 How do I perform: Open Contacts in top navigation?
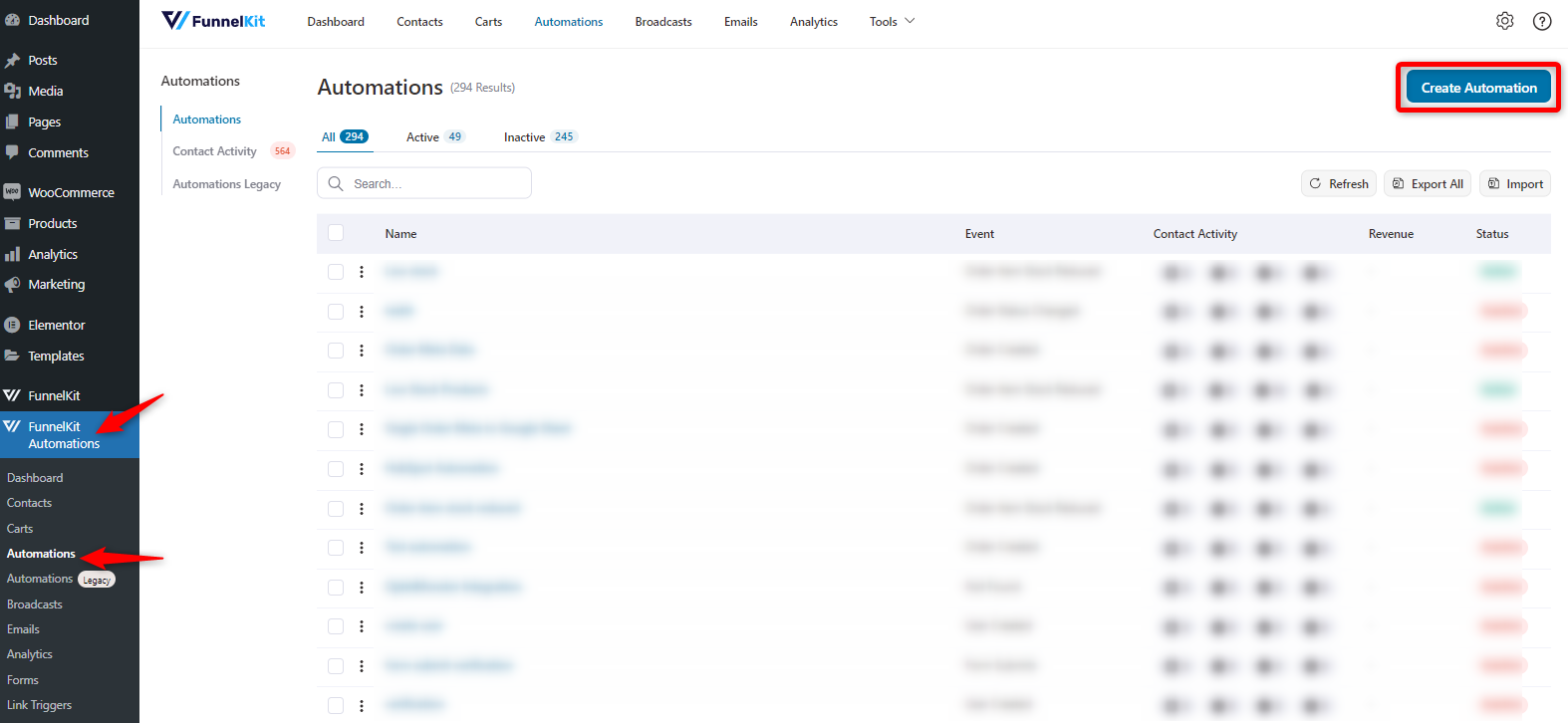(x=419, y=21)
